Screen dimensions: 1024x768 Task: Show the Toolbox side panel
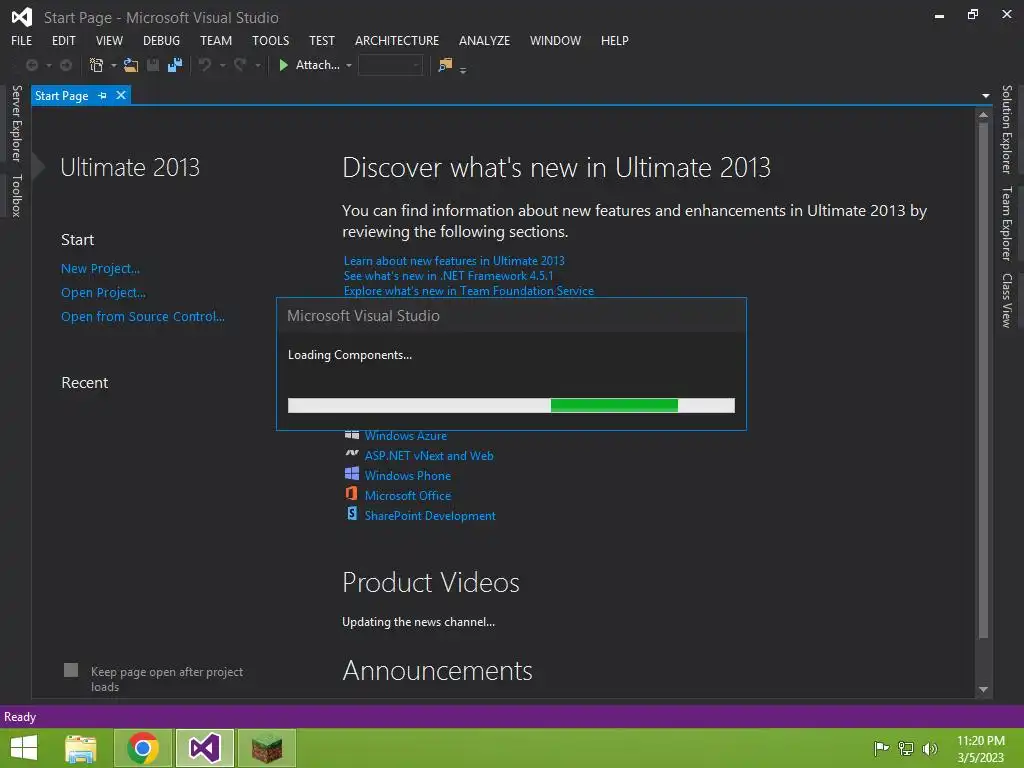(17, 195)
